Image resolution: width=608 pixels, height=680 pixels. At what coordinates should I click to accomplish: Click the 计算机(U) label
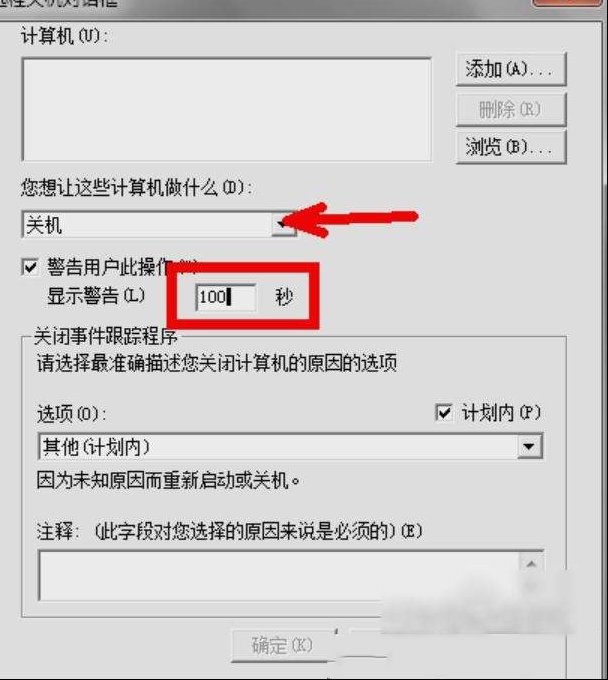tap(64, 36)
